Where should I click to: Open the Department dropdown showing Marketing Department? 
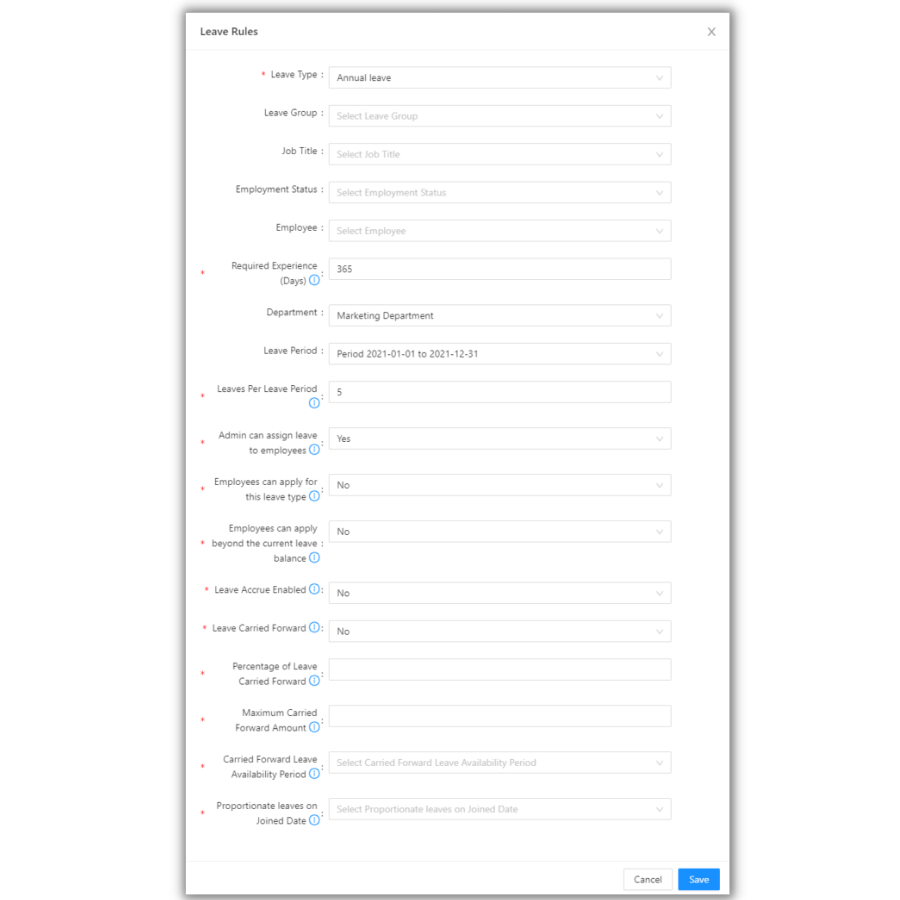(500, 315)
